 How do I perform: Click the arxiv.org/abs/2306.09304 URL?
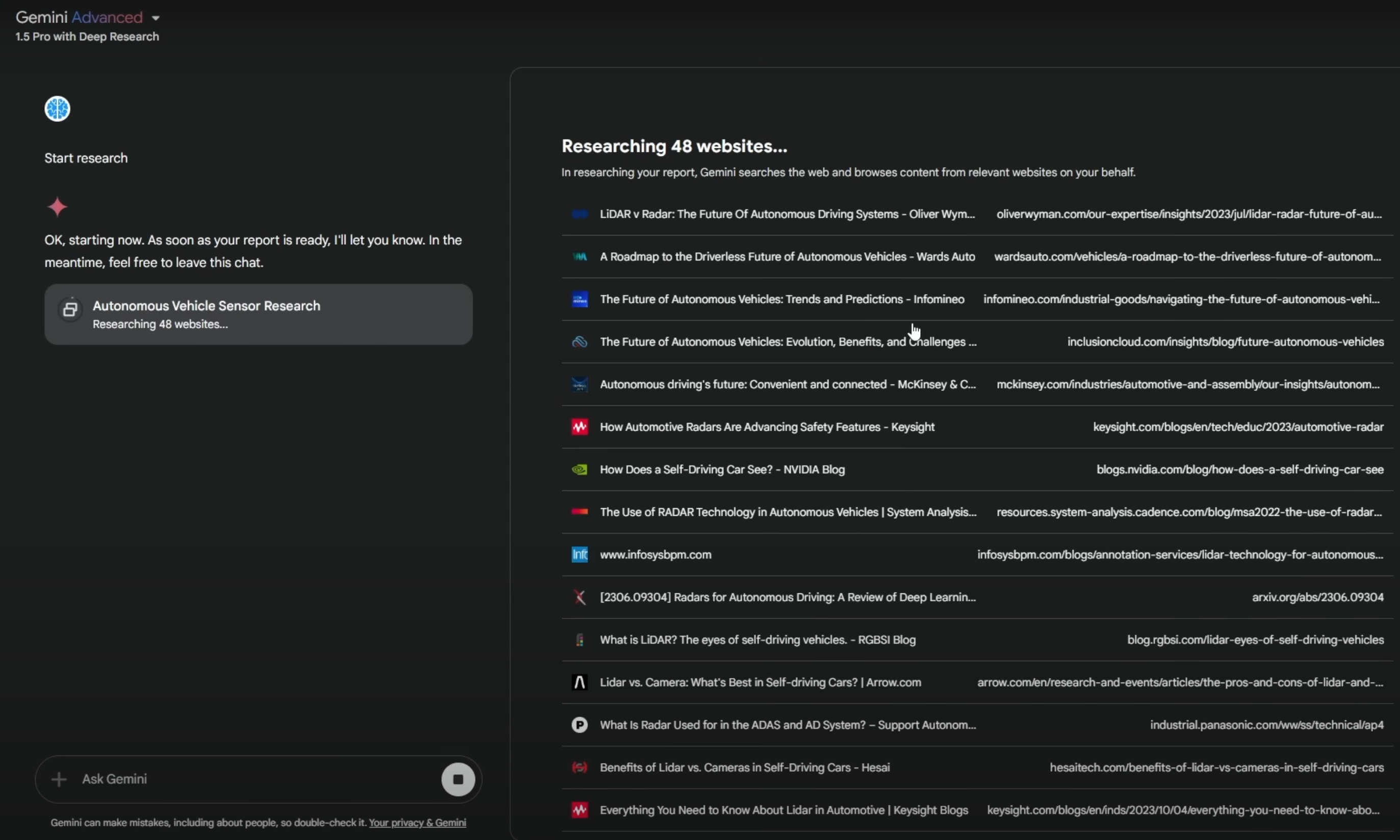(1317, 597)
